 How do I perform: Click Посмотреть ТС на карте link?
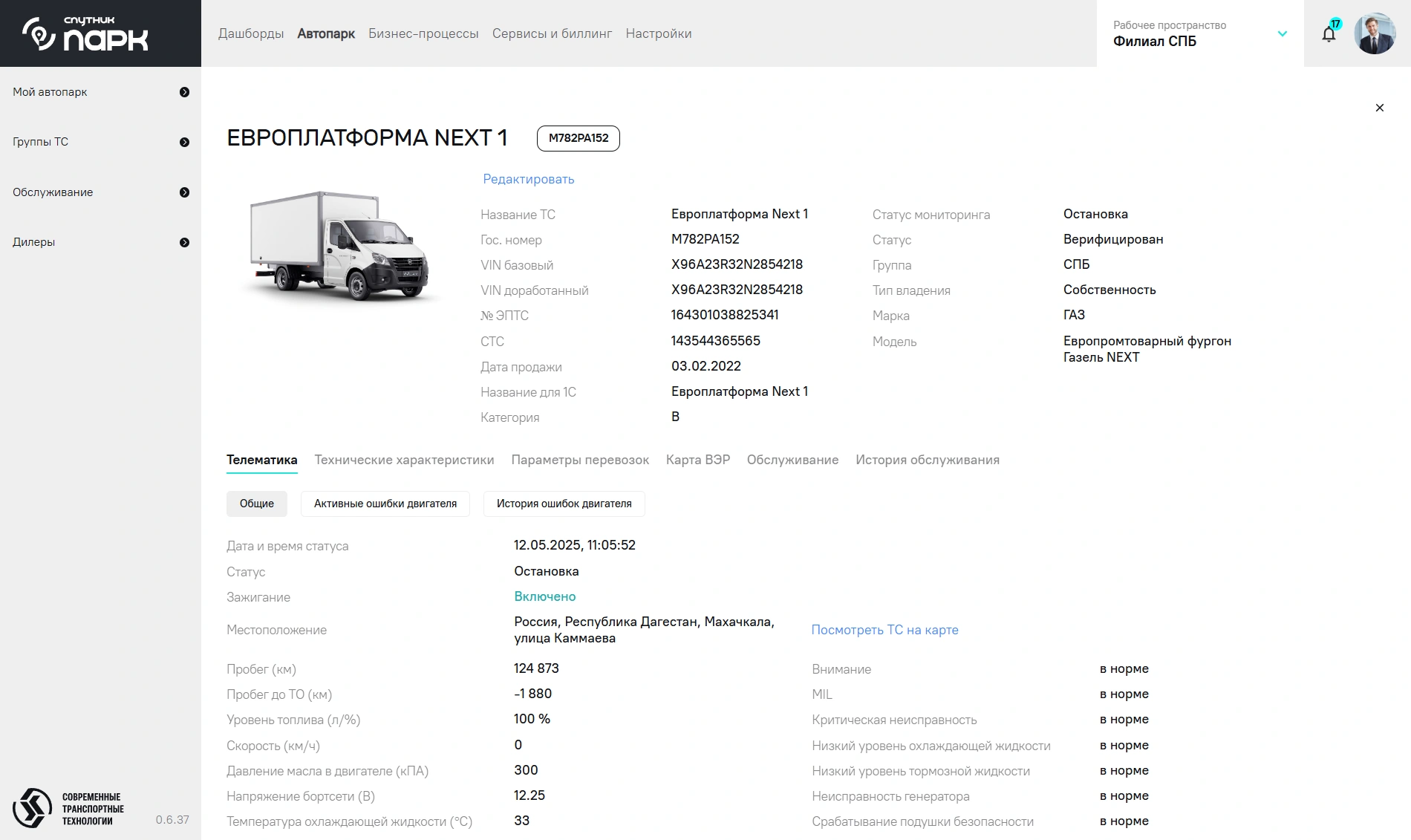click(884, 630)
